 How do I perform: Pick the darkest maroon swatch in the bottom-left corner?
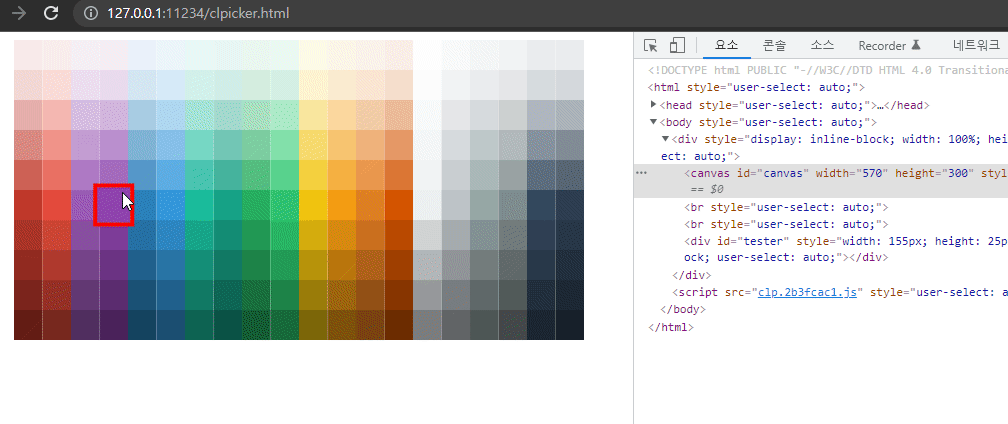[x=28, y=325]
